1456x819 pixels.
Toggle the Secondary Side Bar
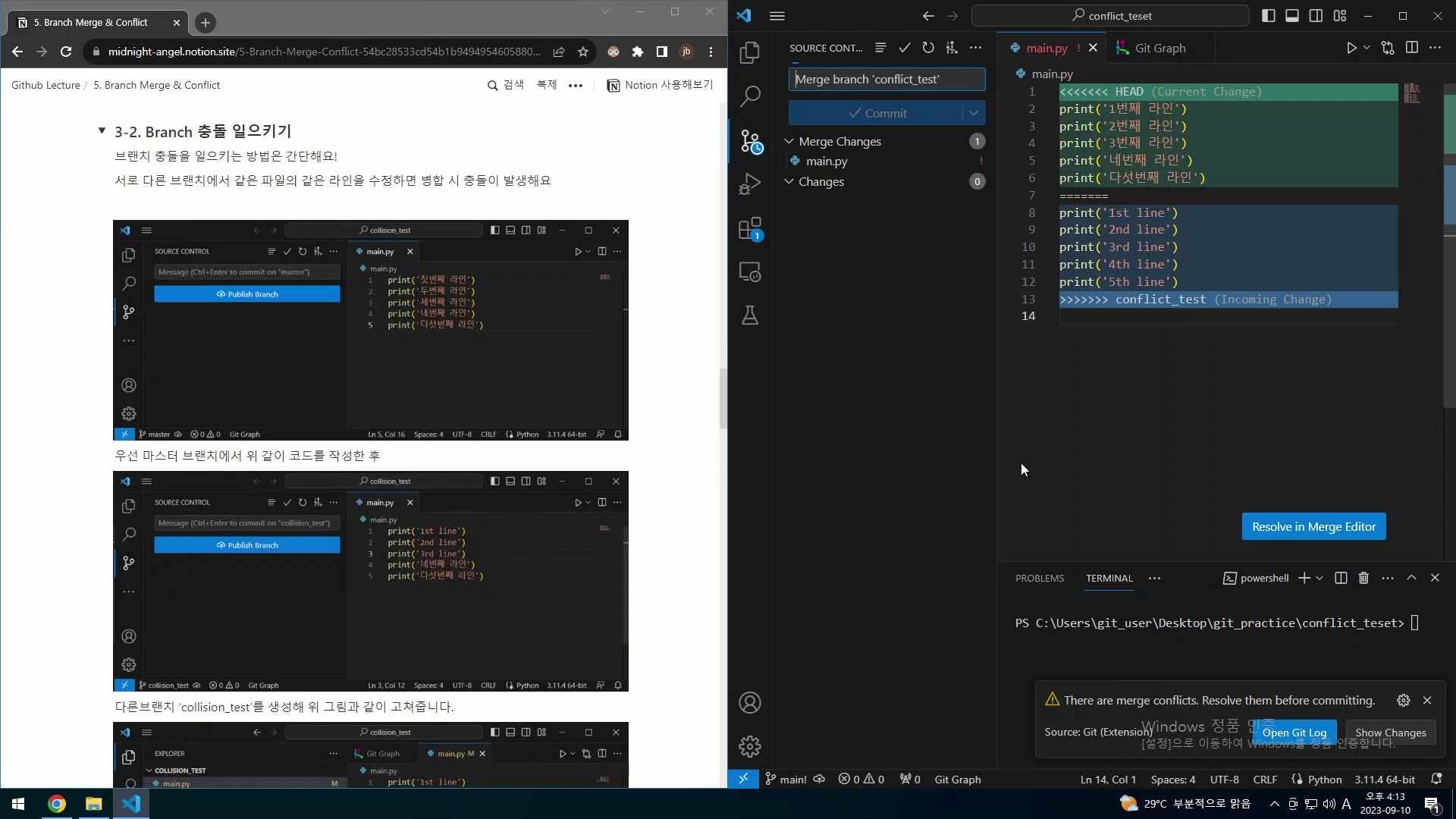tap(1315, 15)
